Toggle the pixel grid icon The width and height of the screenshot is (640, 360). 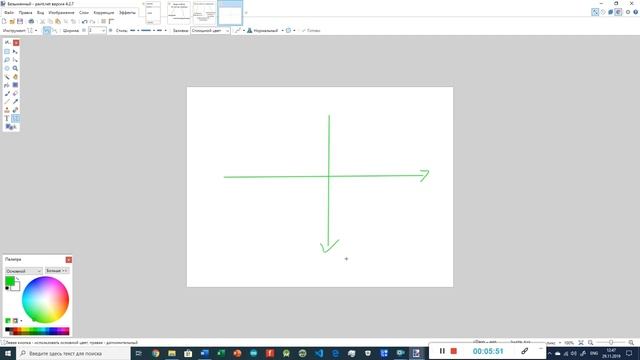click(103, 21)
